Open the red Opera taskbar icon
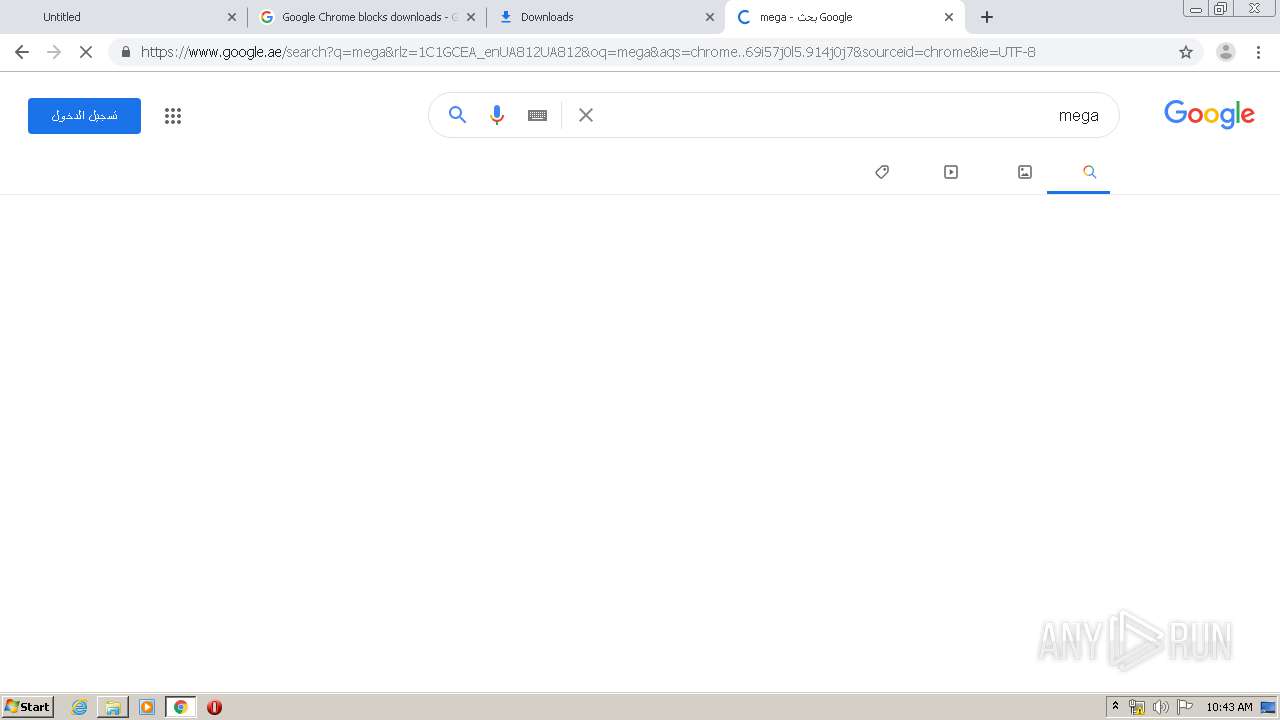The height and width of the screenshot is (720, 1280). [x=214, y=707]
